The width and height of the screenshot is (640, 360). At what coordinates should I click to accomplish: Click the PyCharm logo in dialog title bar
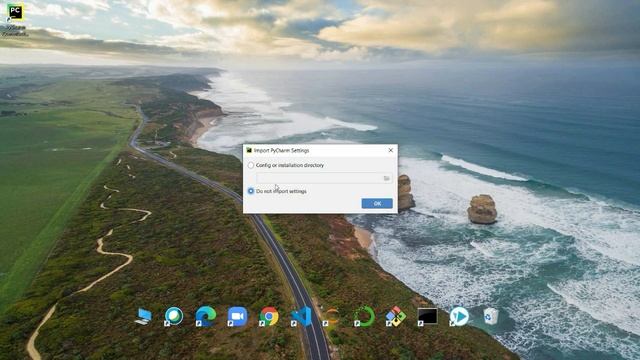point(249,150)
